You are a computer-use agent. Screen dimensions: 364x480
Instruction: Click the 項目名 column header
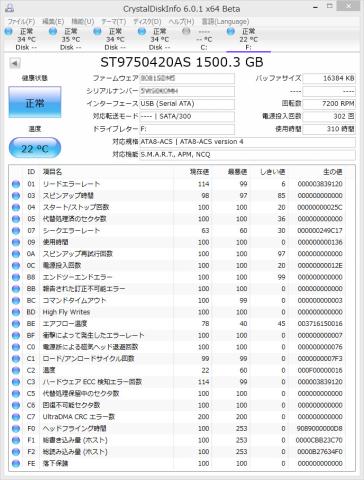(x=52, y=172)
